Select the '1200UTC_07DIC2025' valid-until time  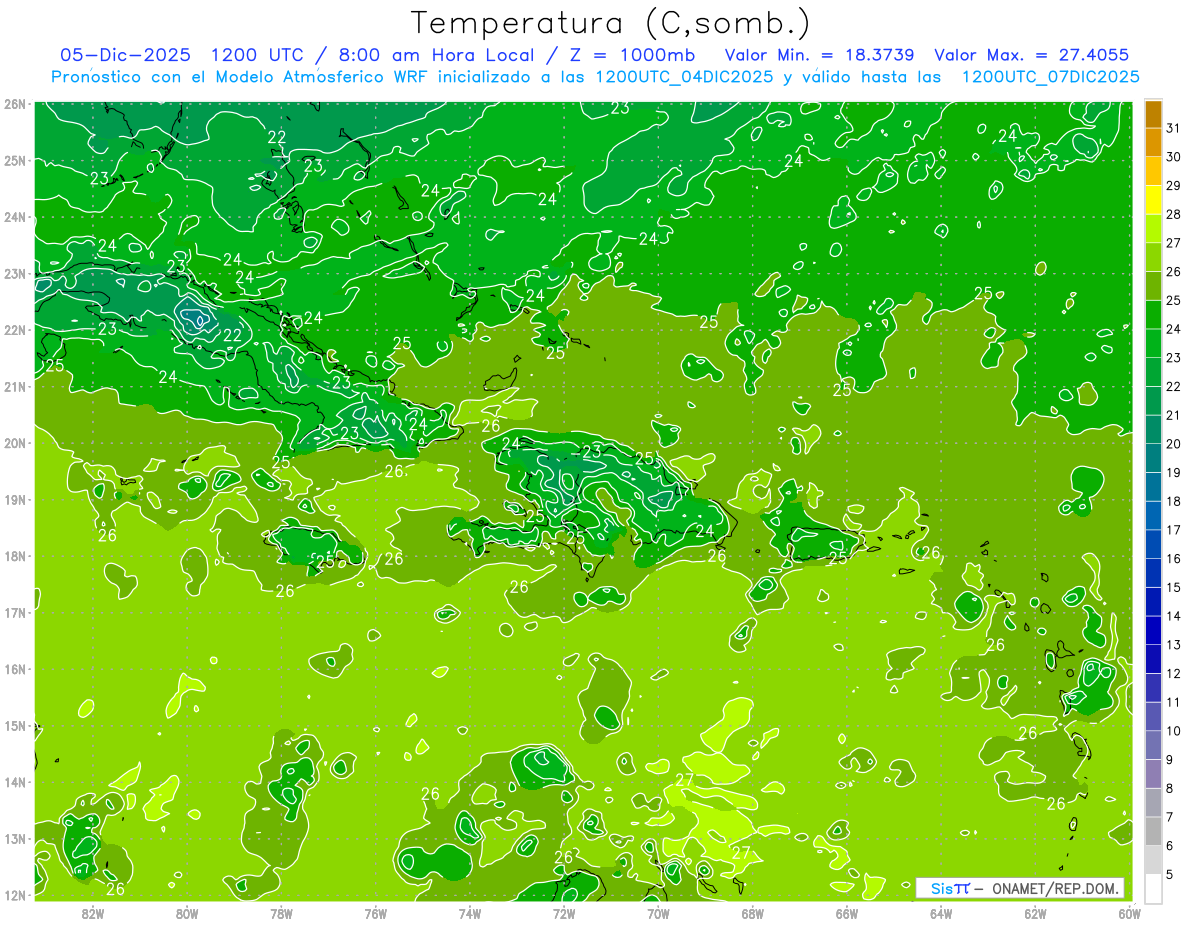point(1050,77)
